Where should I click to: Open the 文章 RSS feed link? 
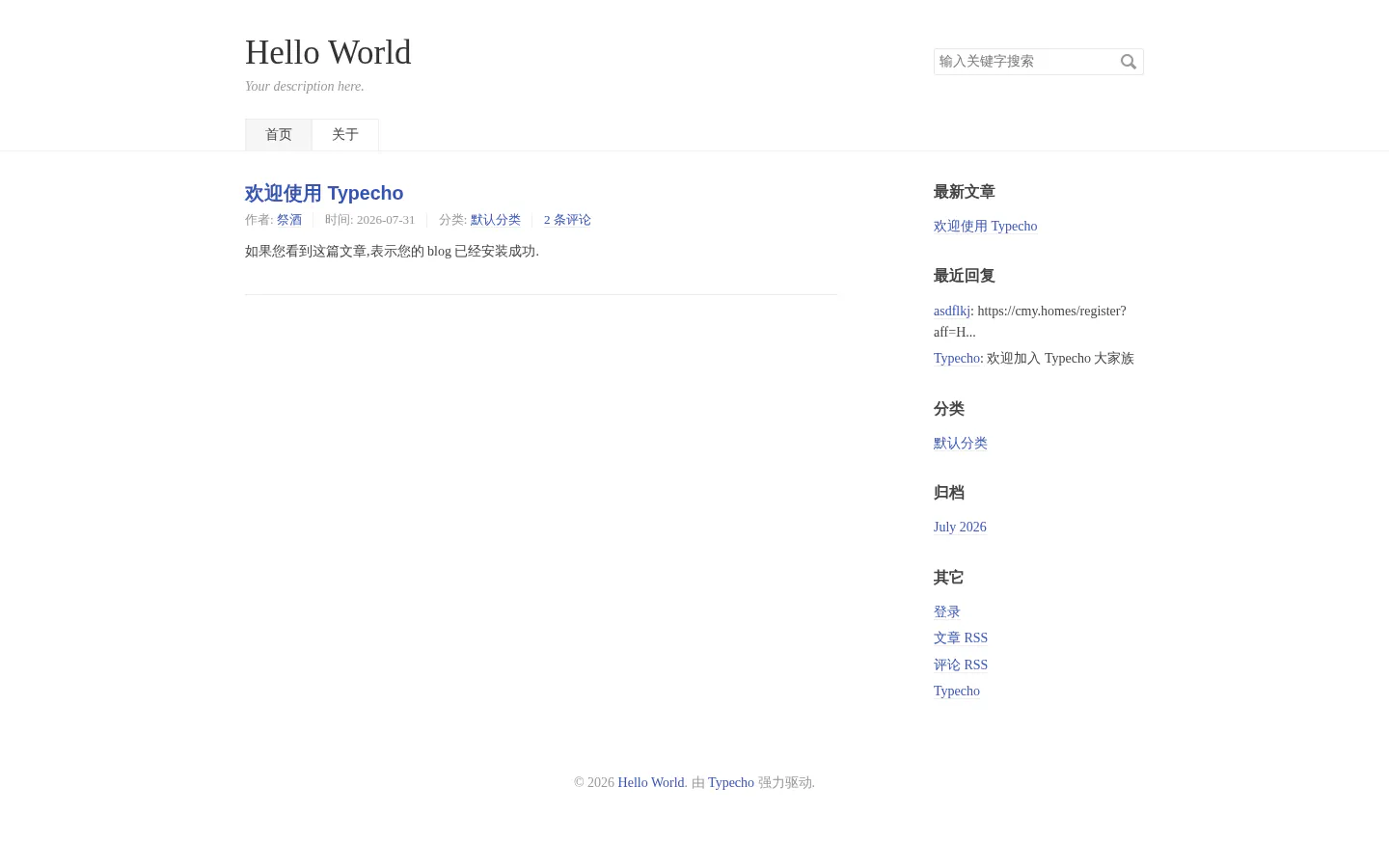961,638
